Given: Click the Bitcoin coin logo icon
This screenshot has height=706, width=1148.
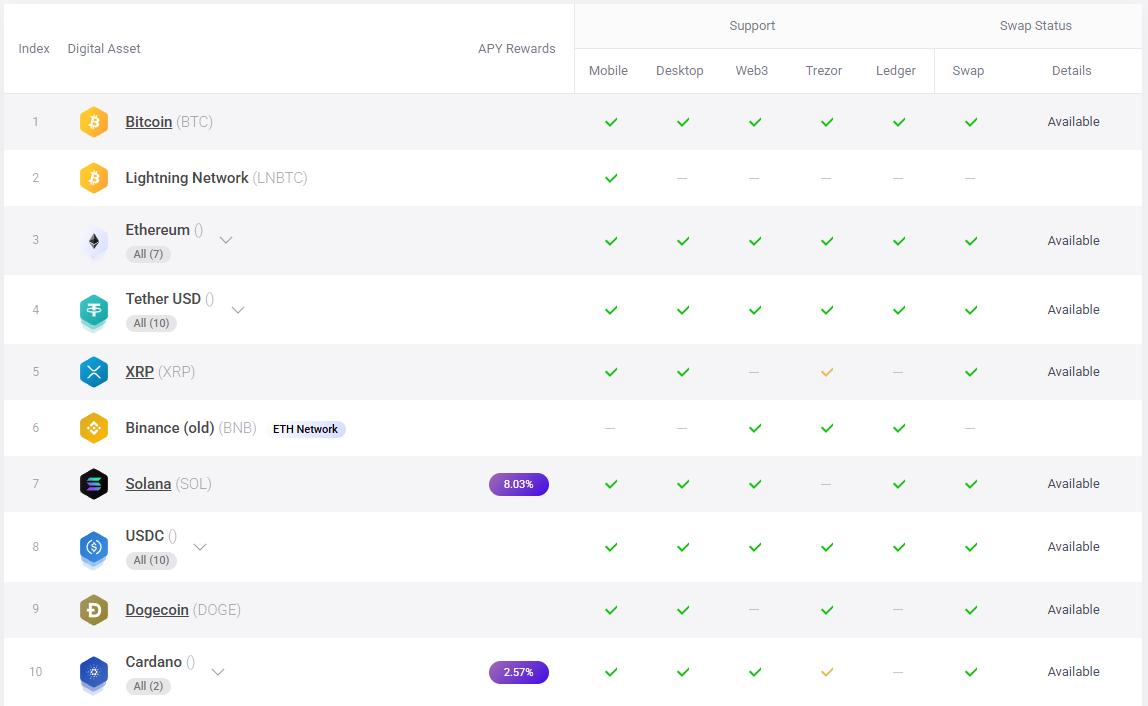Looking at the screenshot, I should coord(94,122).
